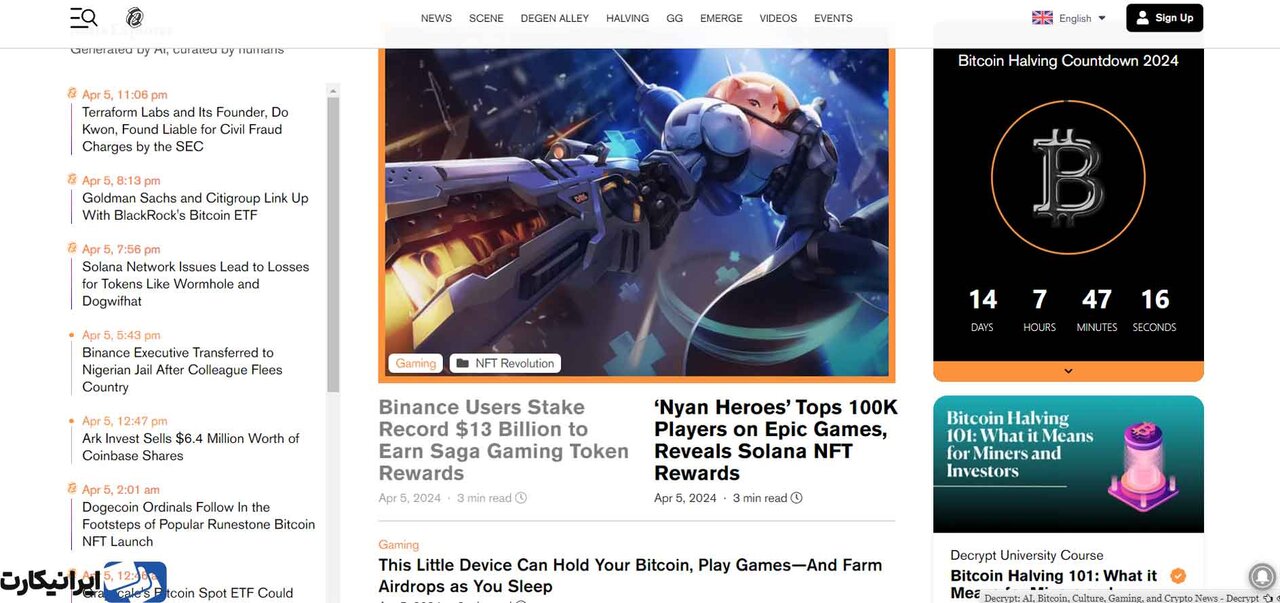The width and height of the screenshot is (1280, 603).
Task: Open Bitcoin Halving 101 course thumbnail
Action: pos(1068,464)
